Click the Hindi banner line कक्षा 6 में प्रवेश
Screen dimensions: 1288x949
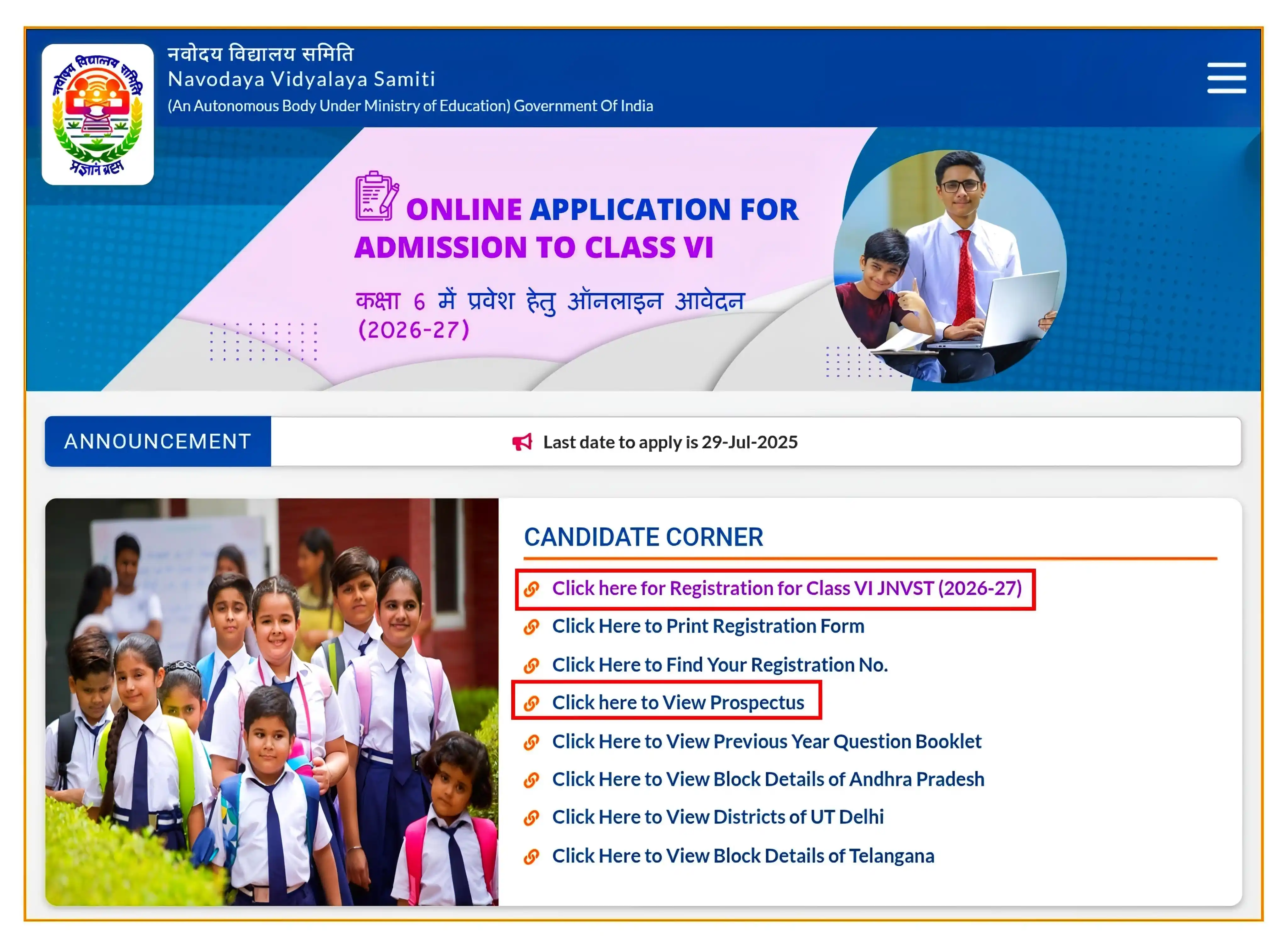pyautogui.click(x=550, y=301)
